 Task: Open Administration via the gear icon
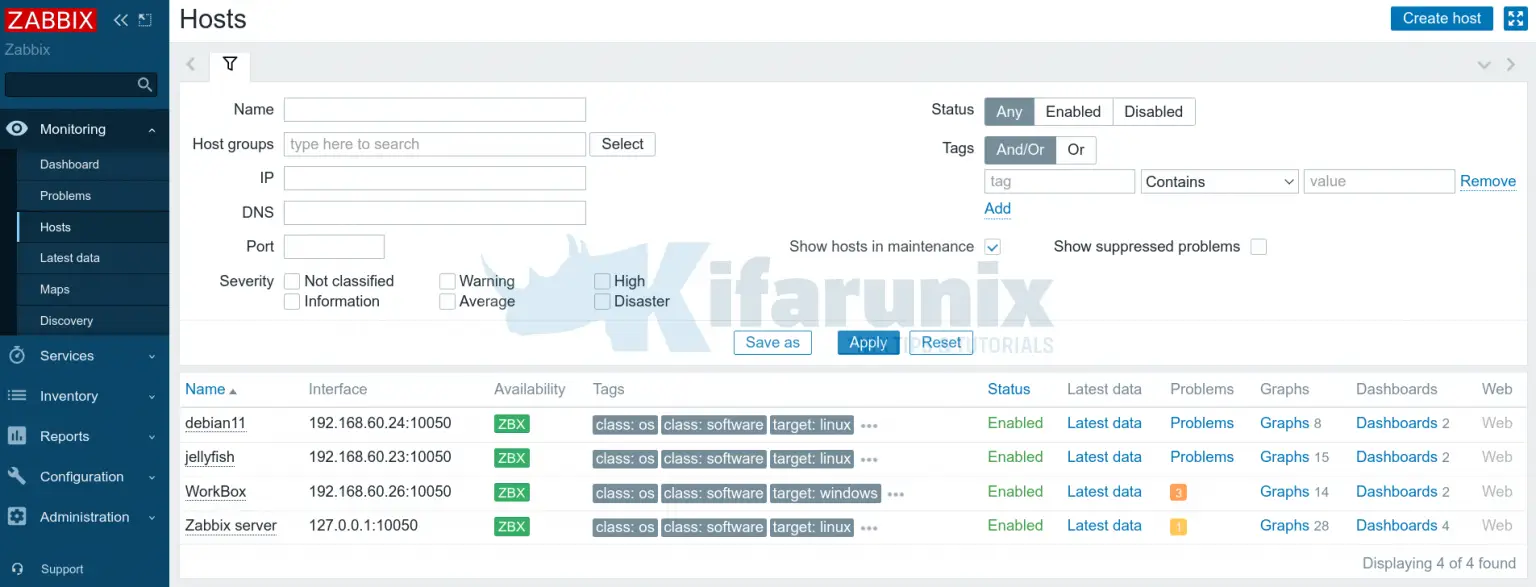click(x=16, y=517)
